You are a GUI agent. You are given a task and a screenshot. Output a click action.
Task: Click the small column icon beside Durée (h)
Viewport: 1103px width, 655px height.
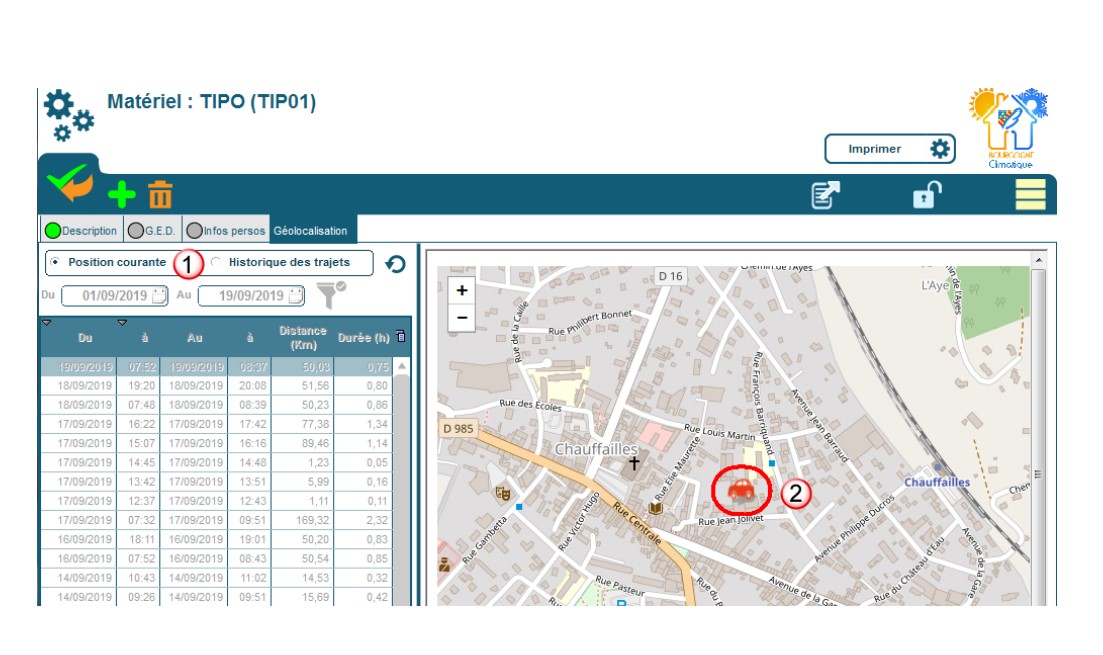(401, 336)
